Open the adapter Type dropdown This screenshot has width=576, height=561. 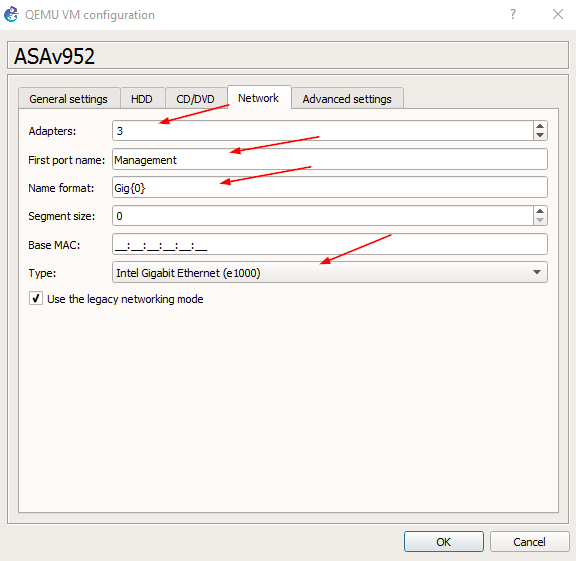click(x=330, y=272)
